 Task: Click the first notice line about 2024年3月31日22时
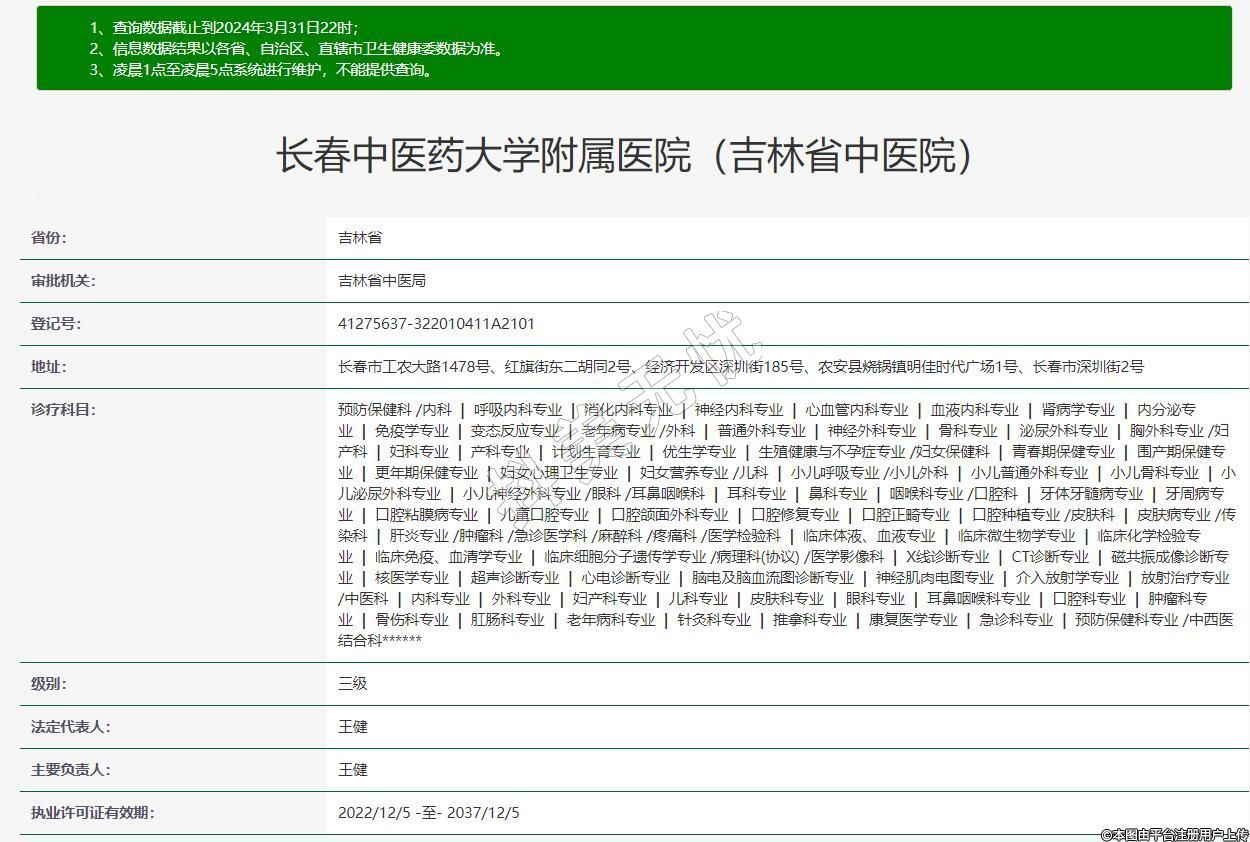[x=224, y=27]
